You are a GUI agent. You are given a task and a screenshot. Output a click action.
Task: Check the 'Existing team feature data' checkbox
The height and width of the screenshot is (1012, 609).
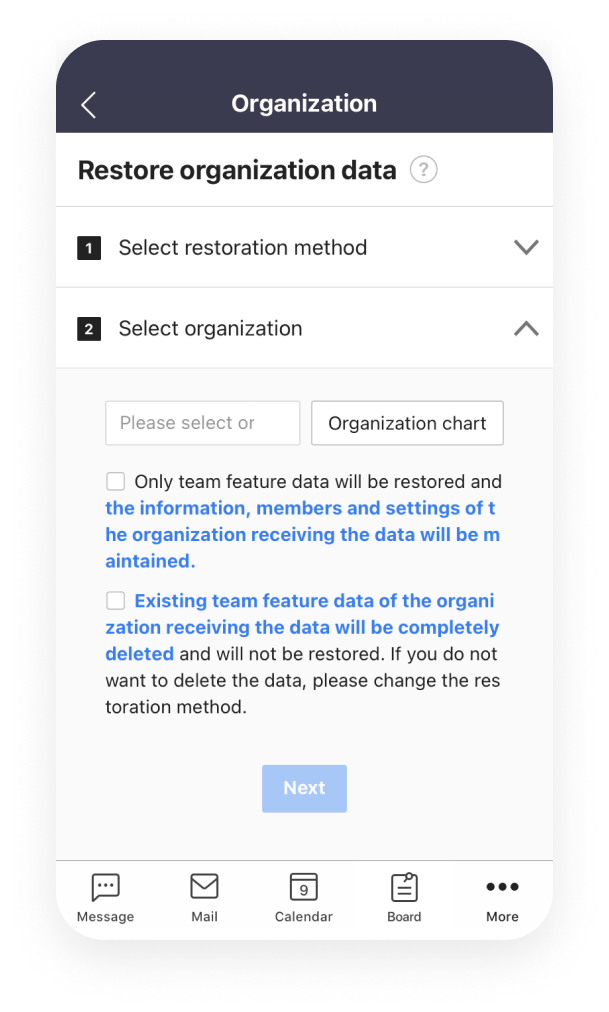116,601
